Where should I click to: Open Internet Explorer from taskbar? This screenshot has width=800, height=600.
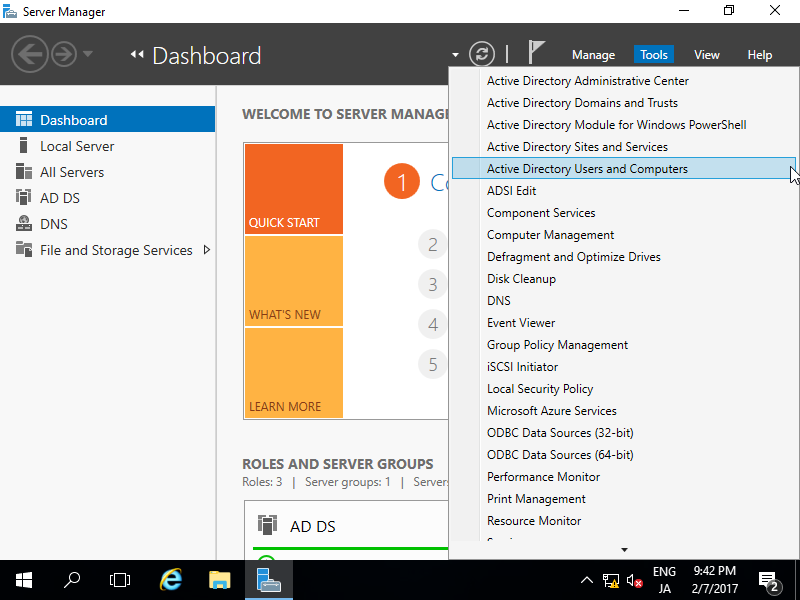point(171,580)
